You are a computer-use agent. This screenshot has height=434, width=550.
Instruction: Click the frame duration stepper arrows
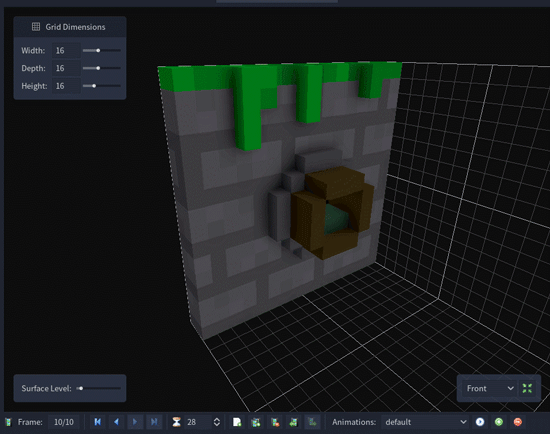point(217,422)
